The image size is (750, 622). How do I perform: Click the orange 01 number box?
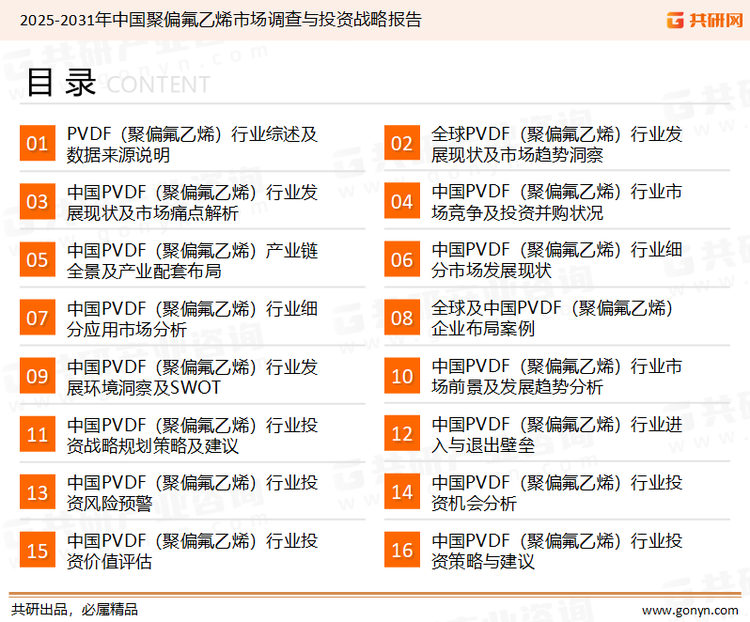pyautogui.click(x=37, y=143)
